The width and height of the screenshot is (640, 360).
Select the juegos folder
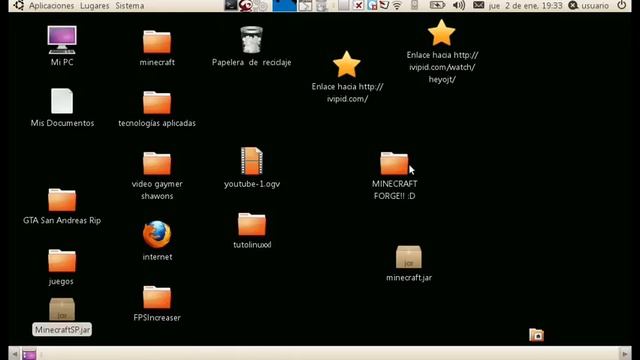point(62,261)
